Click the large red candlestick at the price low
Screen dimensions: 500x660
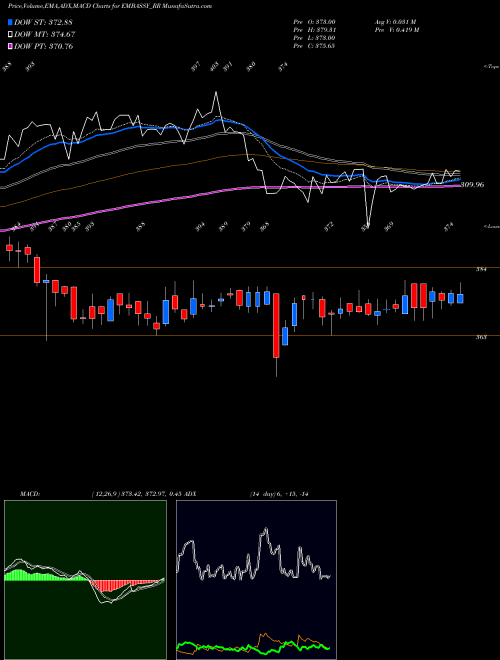click(276, 325)
